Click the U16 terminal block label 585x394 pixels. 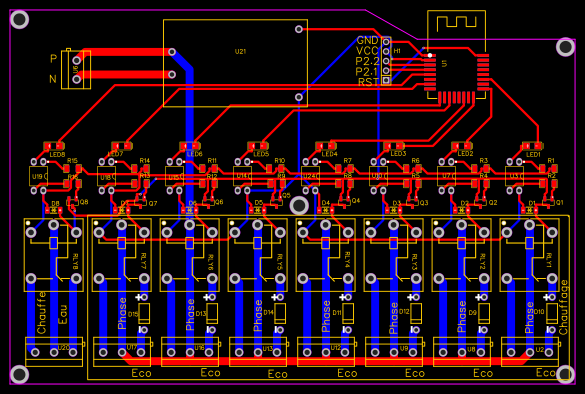pyautogui.click(x=200, y=348)
